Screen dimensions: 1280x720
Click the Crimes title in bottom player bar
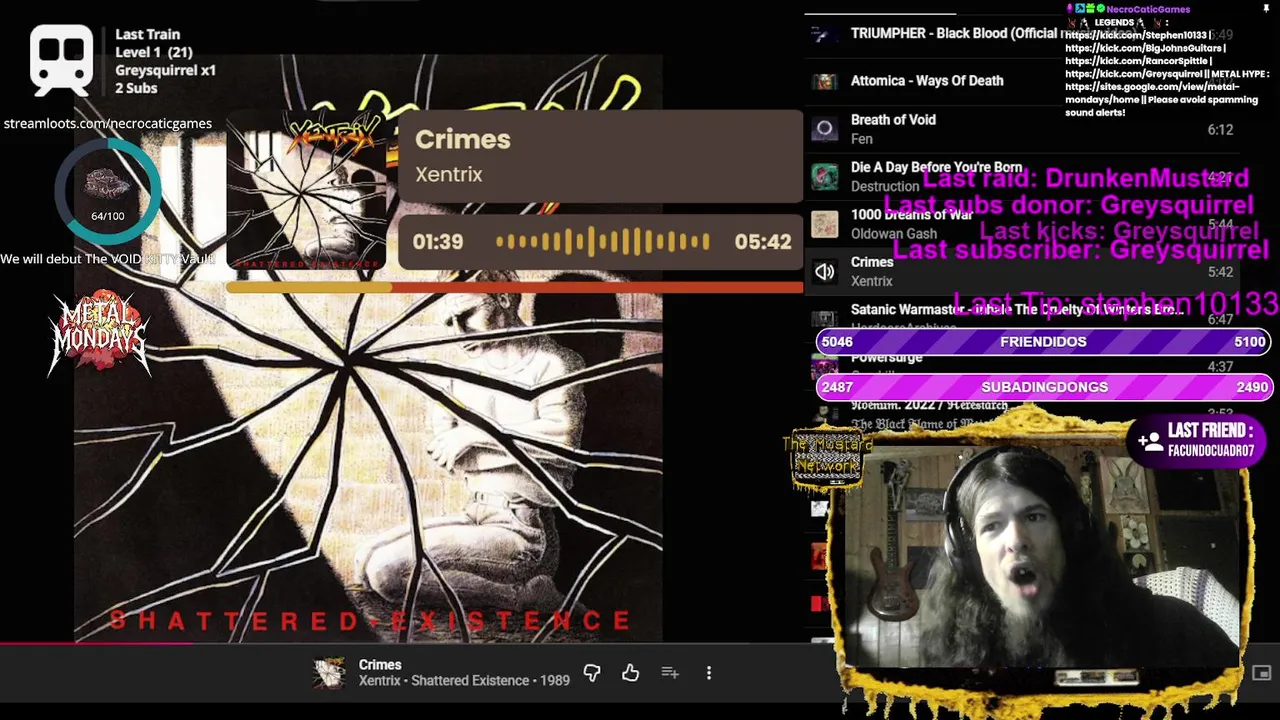click(380, 665)
